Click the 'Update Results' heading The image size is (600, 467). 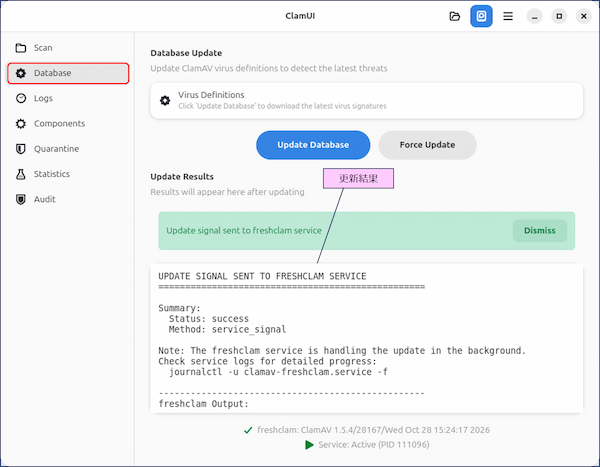(182, 177)
